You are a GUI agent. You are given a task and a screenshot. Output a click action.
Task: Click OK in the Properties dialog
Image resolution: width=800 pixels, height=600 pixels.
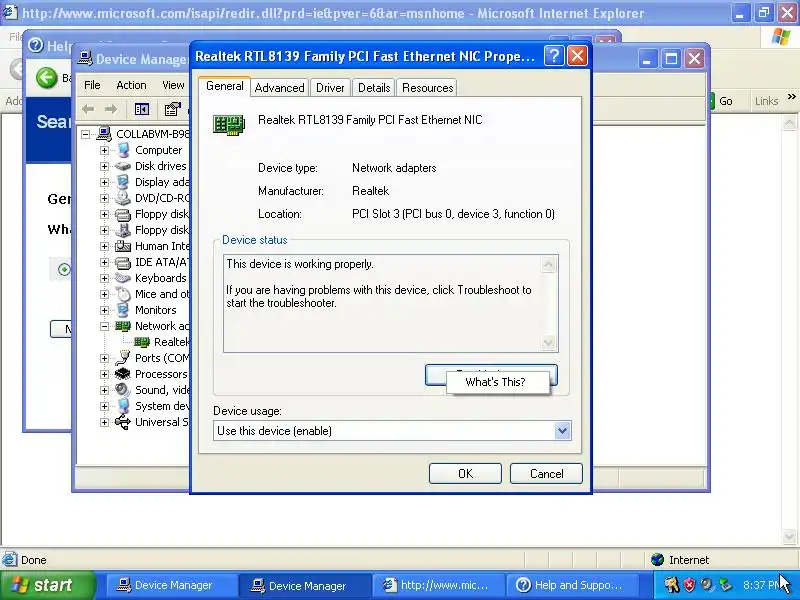(465, 473)
